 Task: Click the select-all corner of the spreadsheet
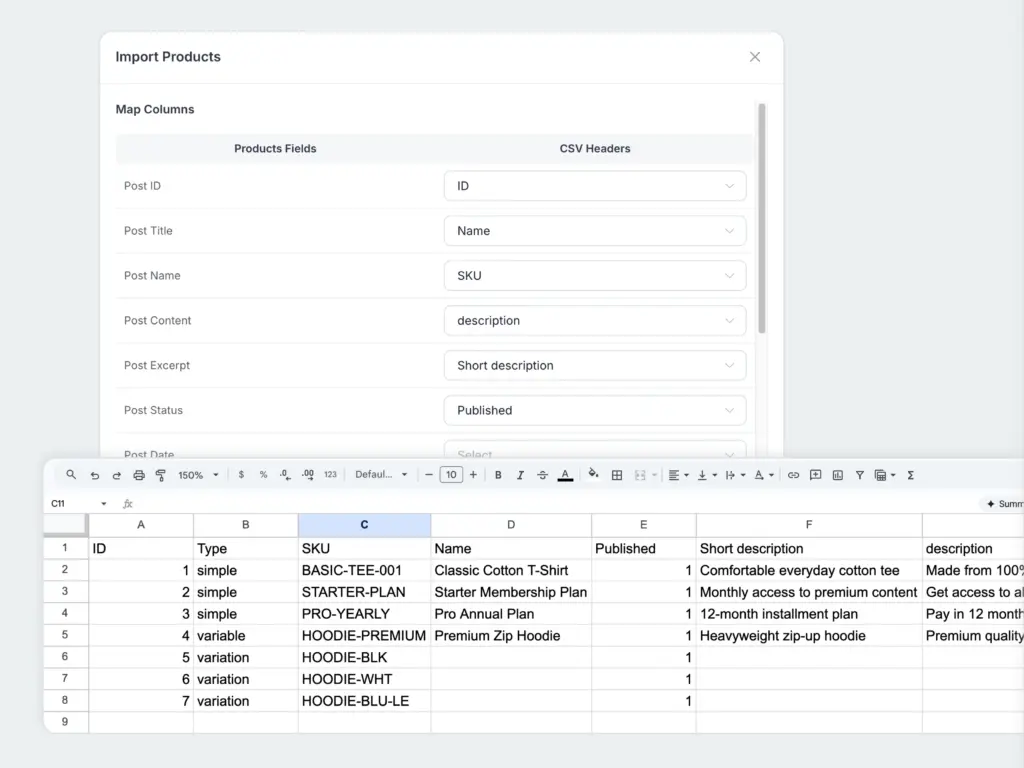(x=65, y=524)
